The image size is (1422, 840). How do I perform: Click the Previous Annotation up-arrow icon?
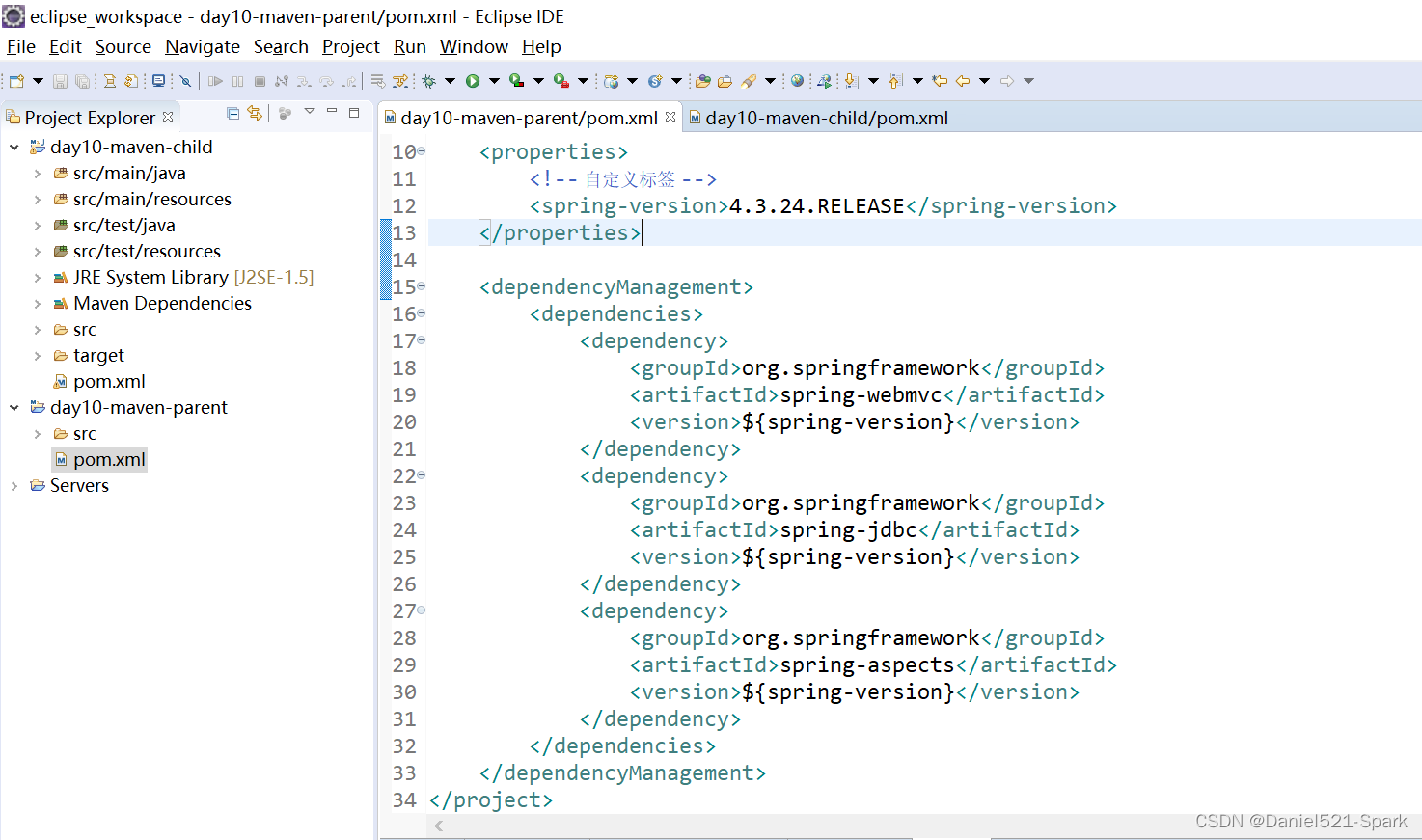tap(895, 81)
